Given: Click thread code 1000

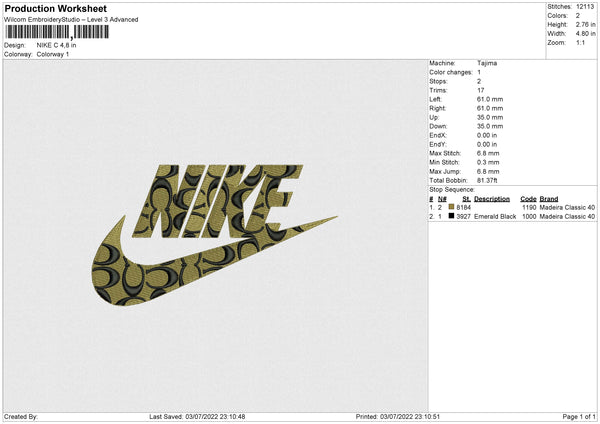Looking at the screenshot, I should (x=529, y=217).
